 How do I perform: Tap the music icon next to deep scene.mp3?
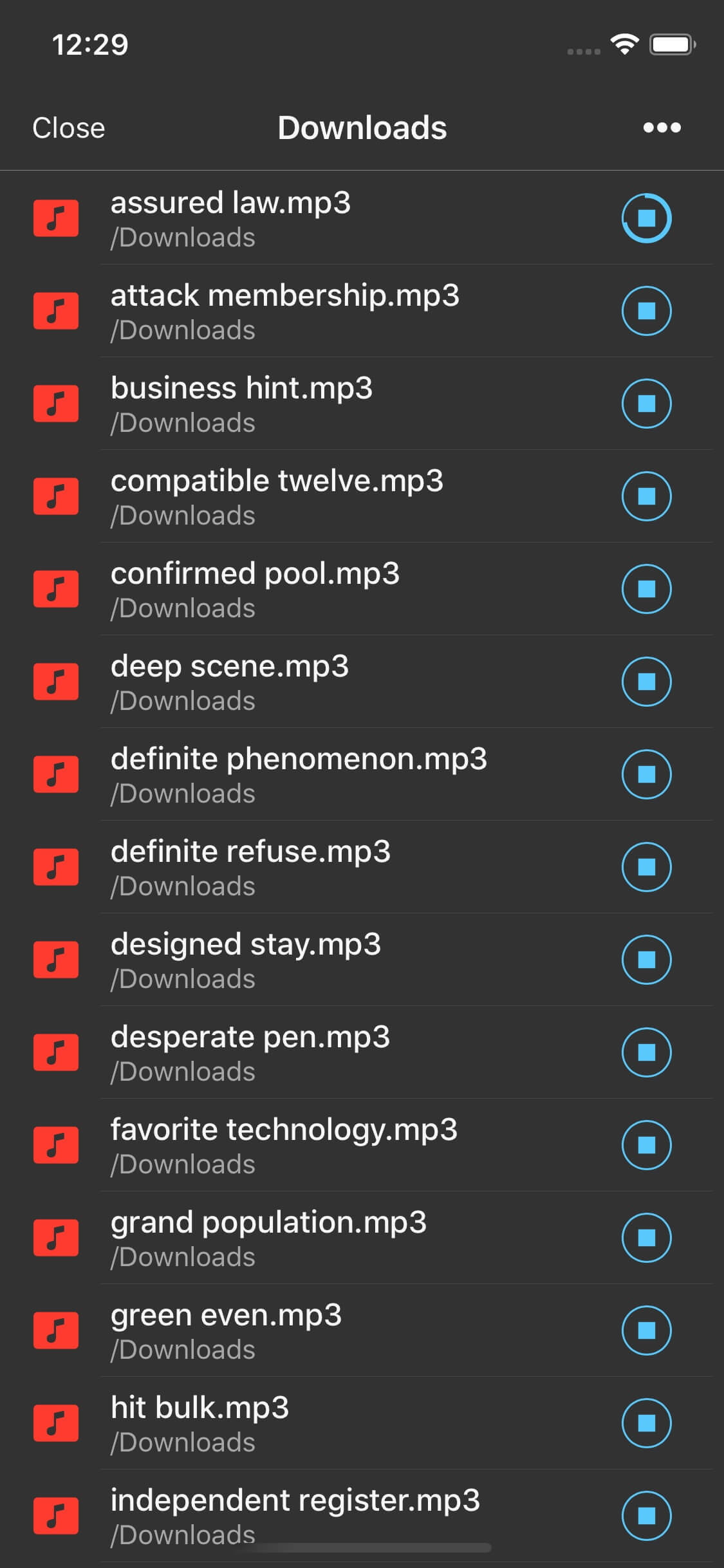(56, 680)
